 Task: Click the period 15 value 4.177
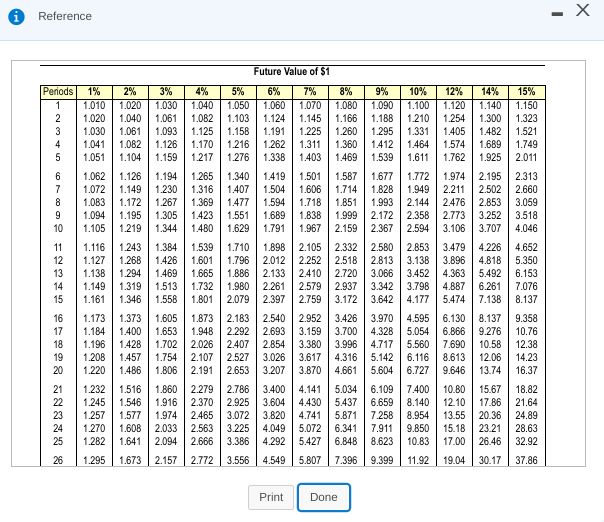pos(418,299)
